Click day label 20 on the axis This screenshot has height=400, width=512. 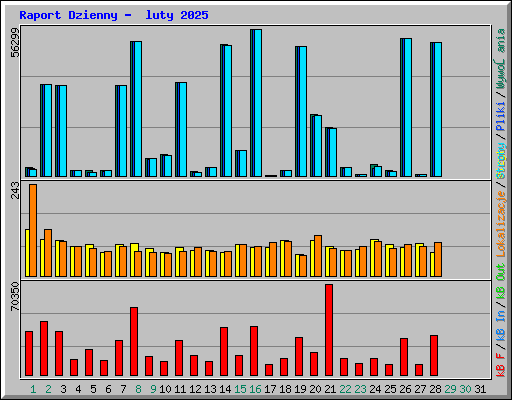coord(315,389)
